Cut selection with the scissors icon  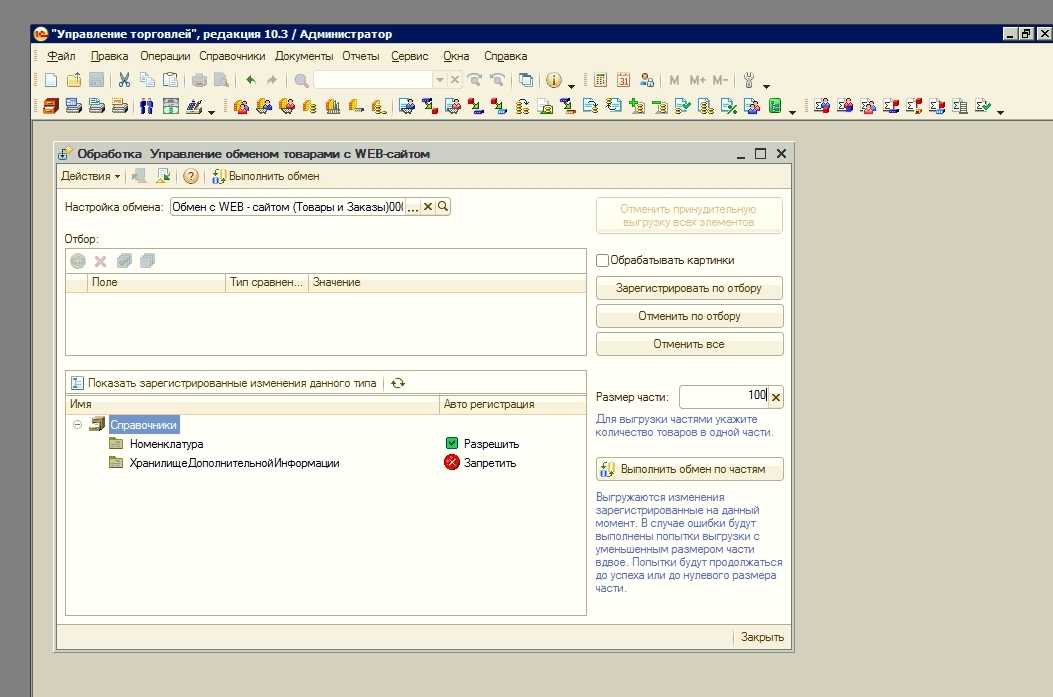click(x=124, y=81)
